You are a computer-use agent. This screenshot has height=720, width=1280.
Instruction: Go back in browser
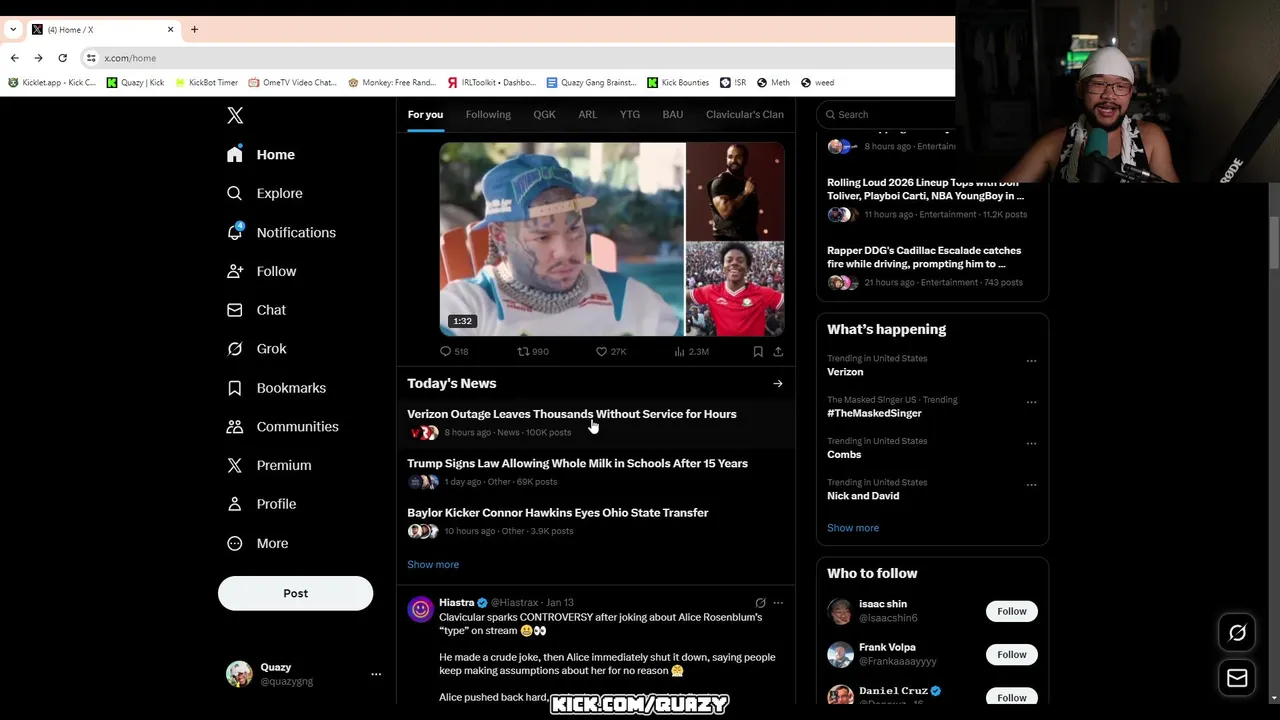pos(14,58)
